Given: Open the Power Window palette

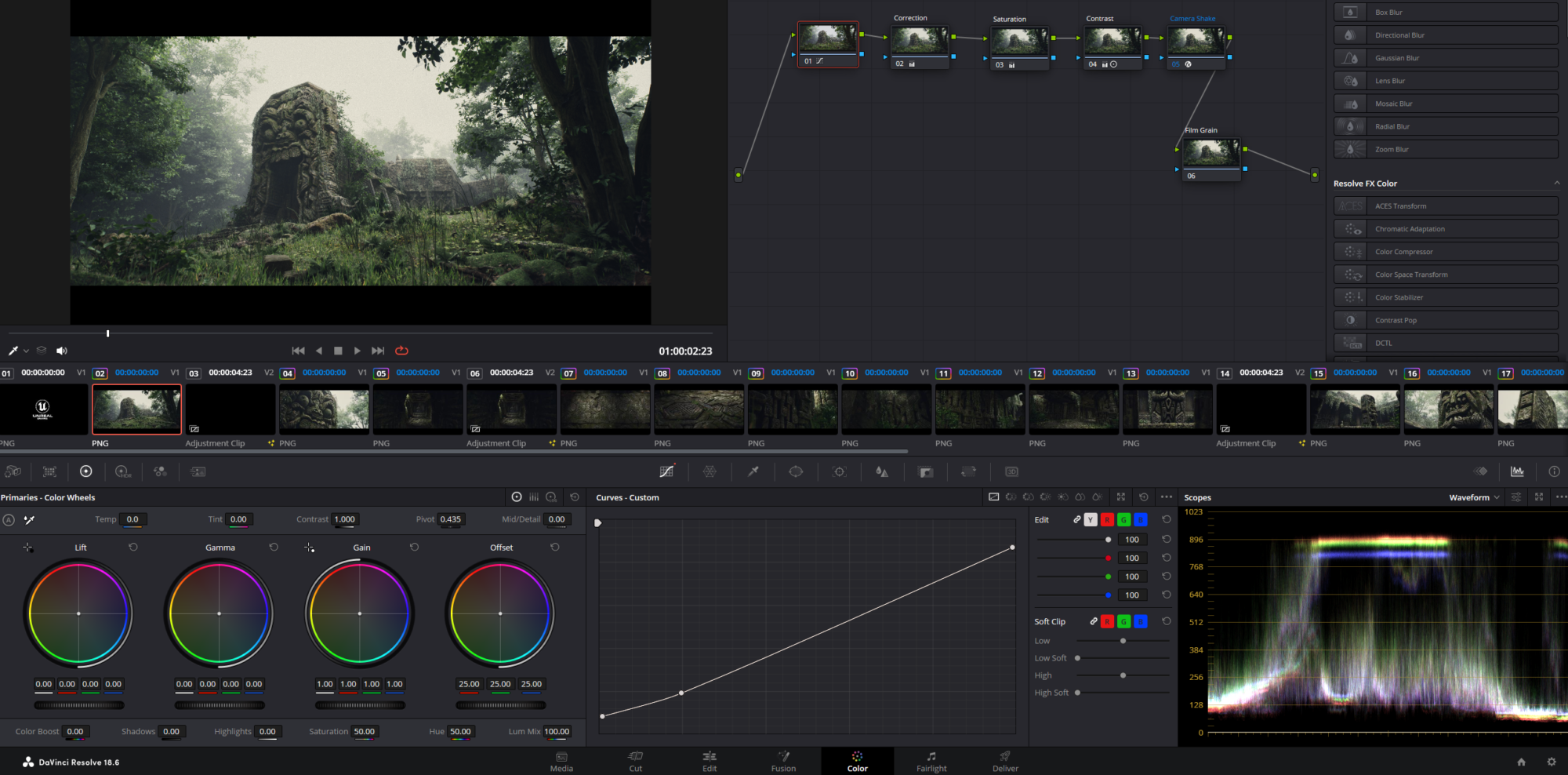Looking at the screenshot, I should 796,471.
